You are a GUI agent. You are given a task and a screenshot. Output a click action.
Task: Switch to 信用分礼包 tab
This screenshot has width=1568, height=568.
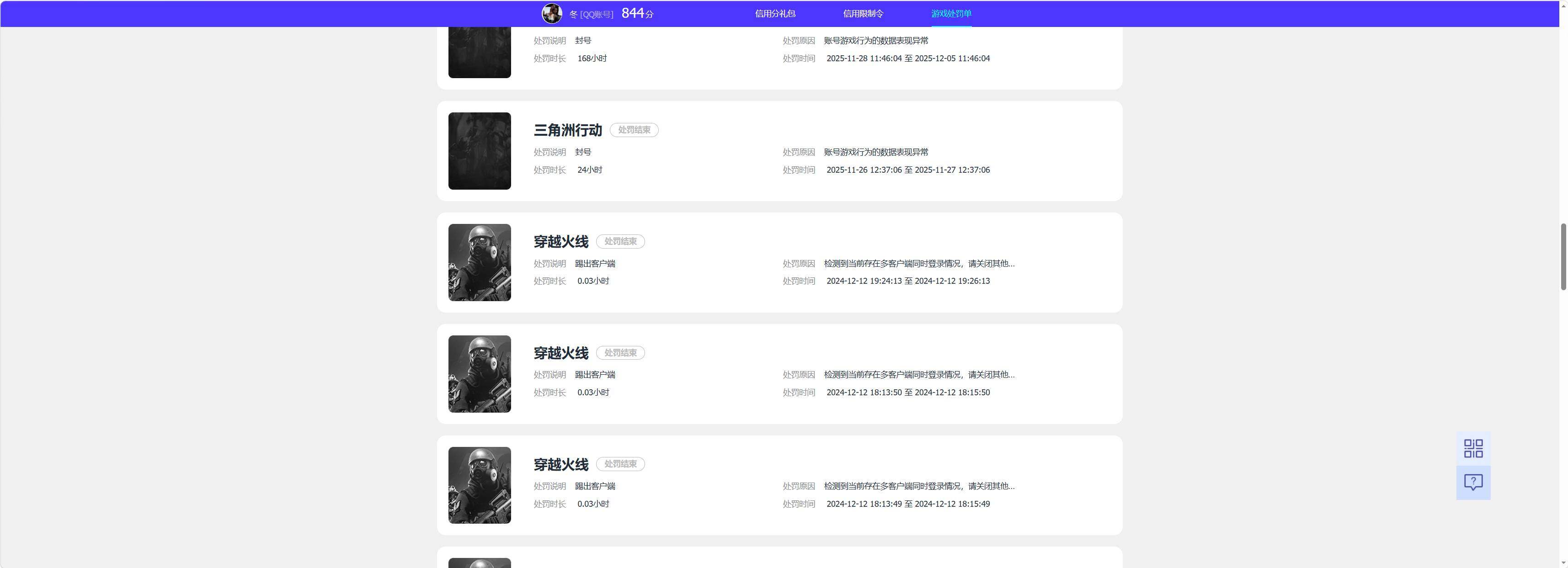[775, 13]
